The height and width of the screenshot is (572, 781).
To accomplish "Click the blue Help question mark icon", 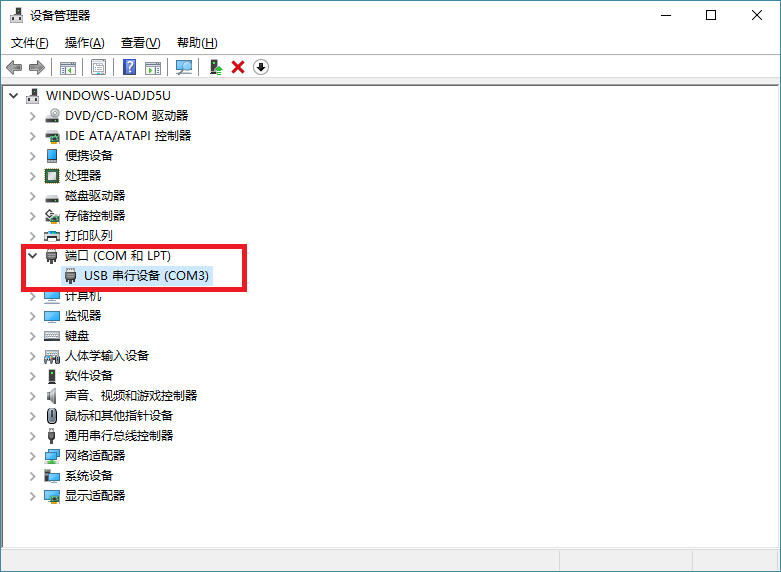I will pos(129,67).
